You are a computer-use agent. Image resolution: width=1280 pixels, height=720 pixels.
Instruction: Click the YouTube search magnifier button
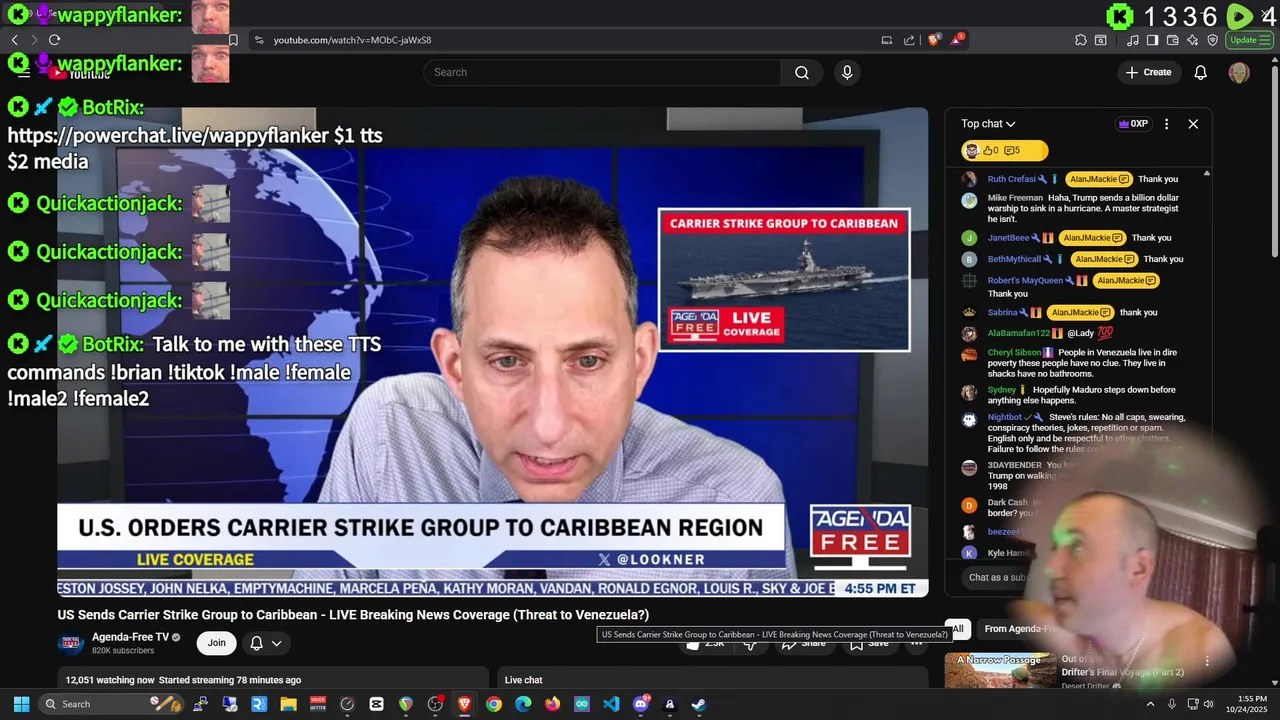(802, 72)
